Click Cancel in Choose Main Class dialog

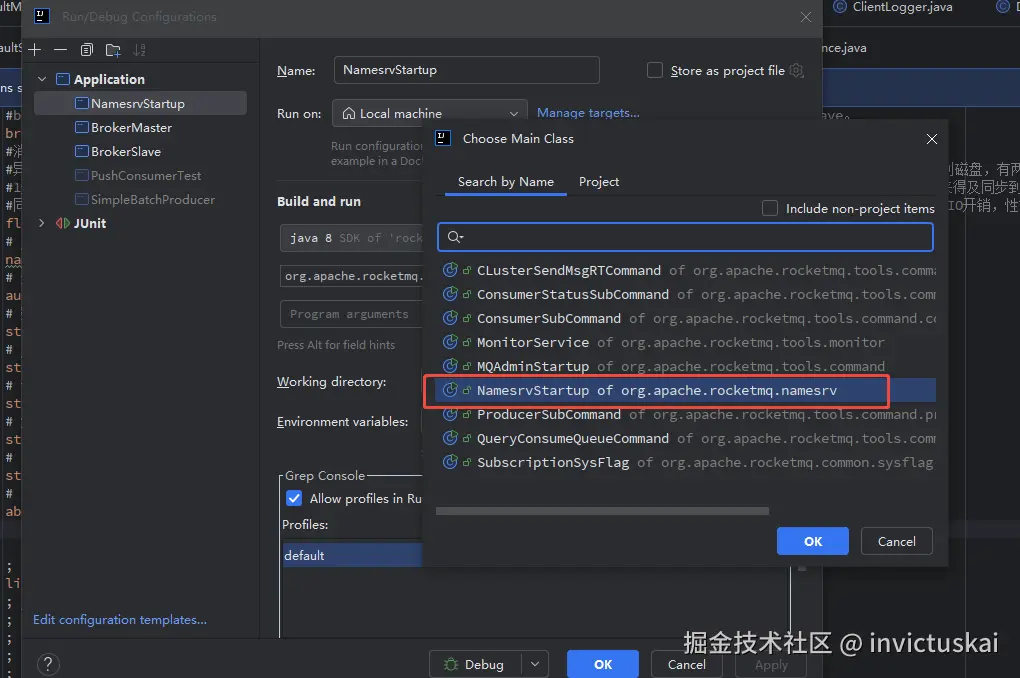click(x=896, y=541)
